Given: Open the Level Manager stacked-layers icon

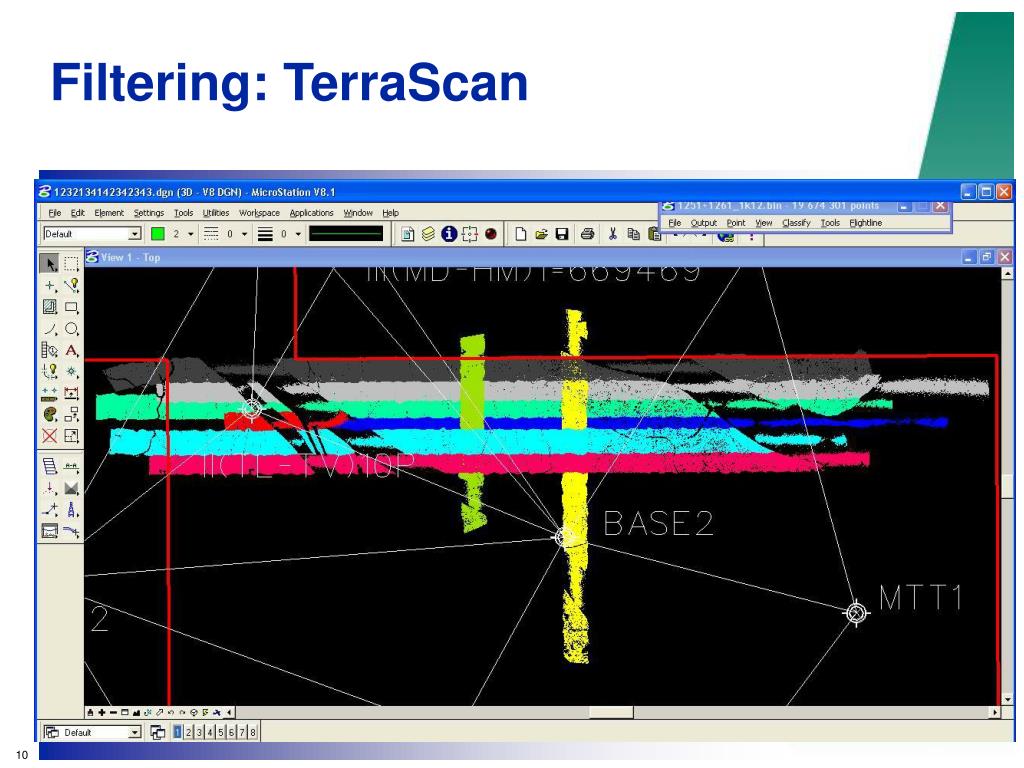Looking at the screenshot, I should (x=428, y=234).
